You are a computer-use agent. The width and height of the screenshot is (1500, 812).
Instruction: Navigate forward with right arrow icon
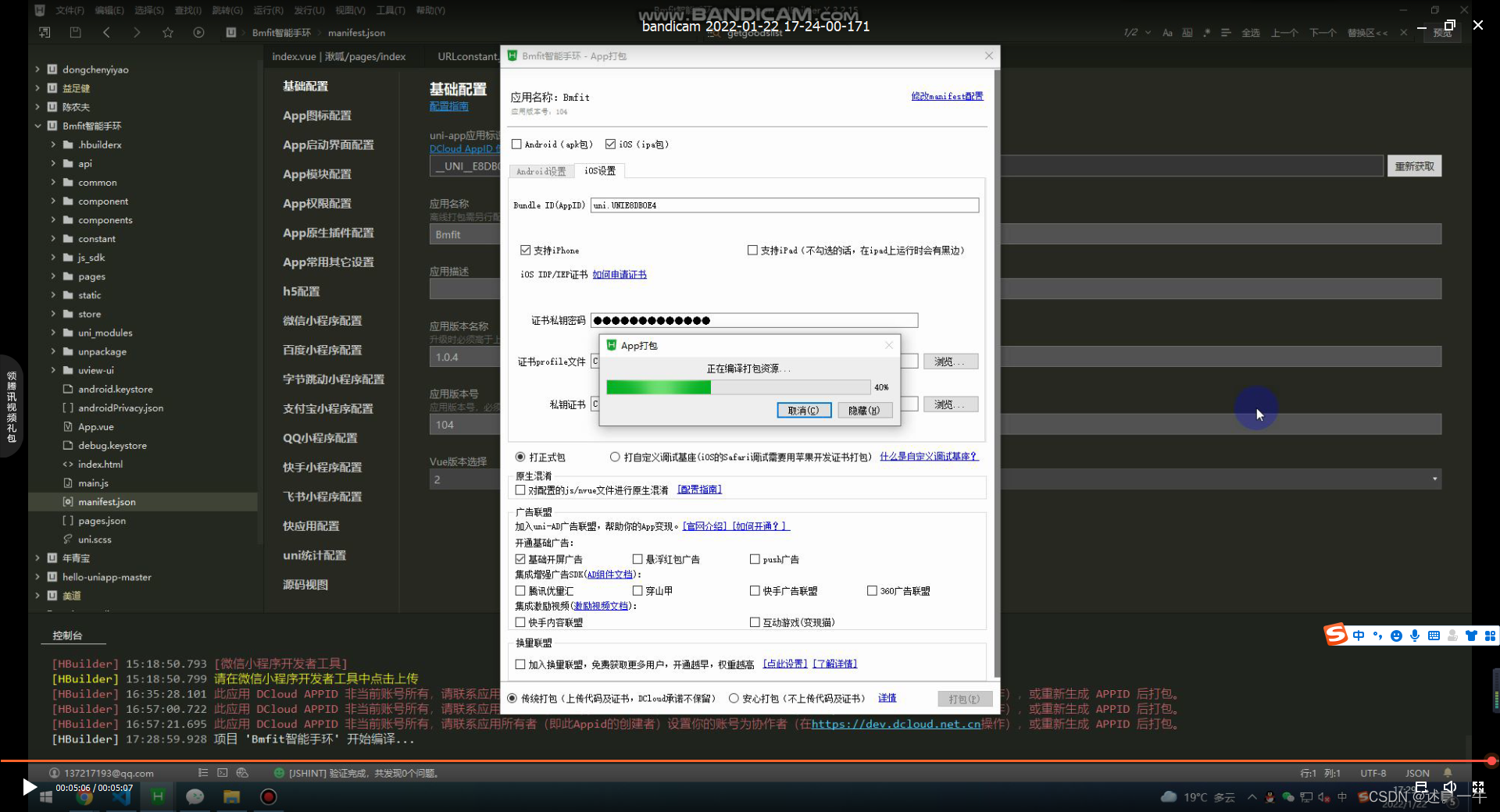point(137,32)
